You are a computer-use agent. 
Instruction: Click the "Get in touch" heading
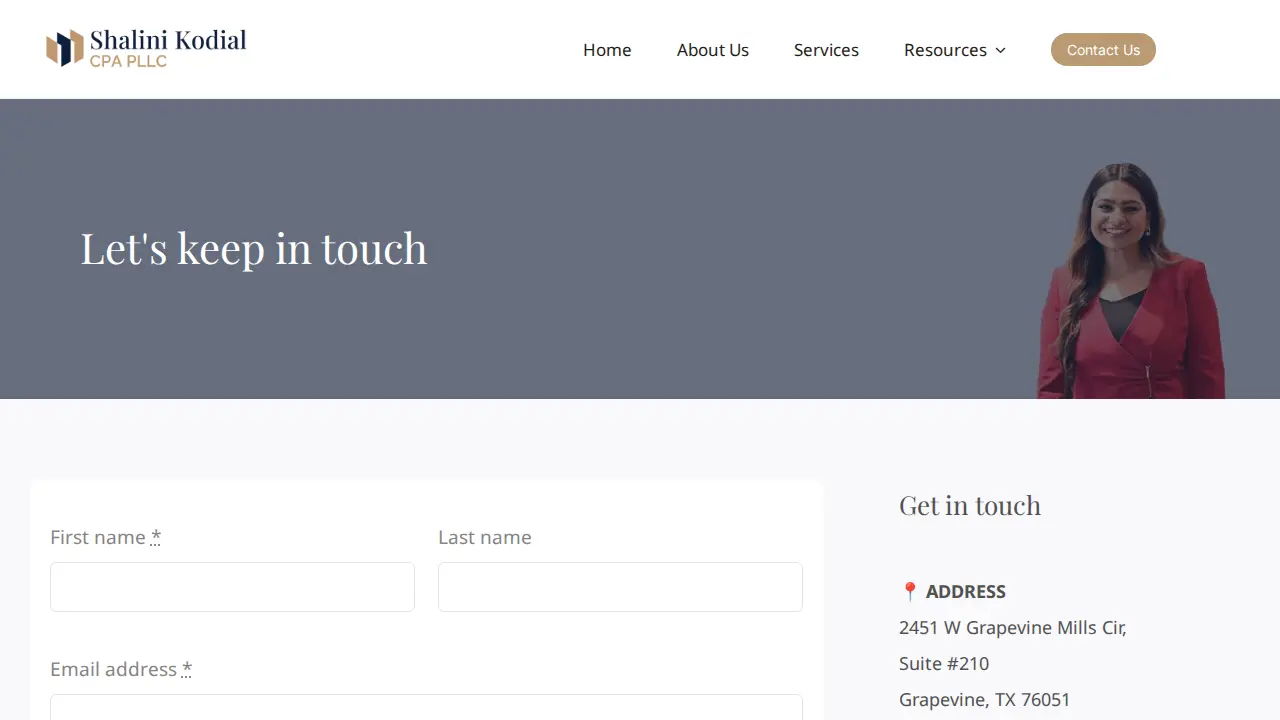(970, 506)
